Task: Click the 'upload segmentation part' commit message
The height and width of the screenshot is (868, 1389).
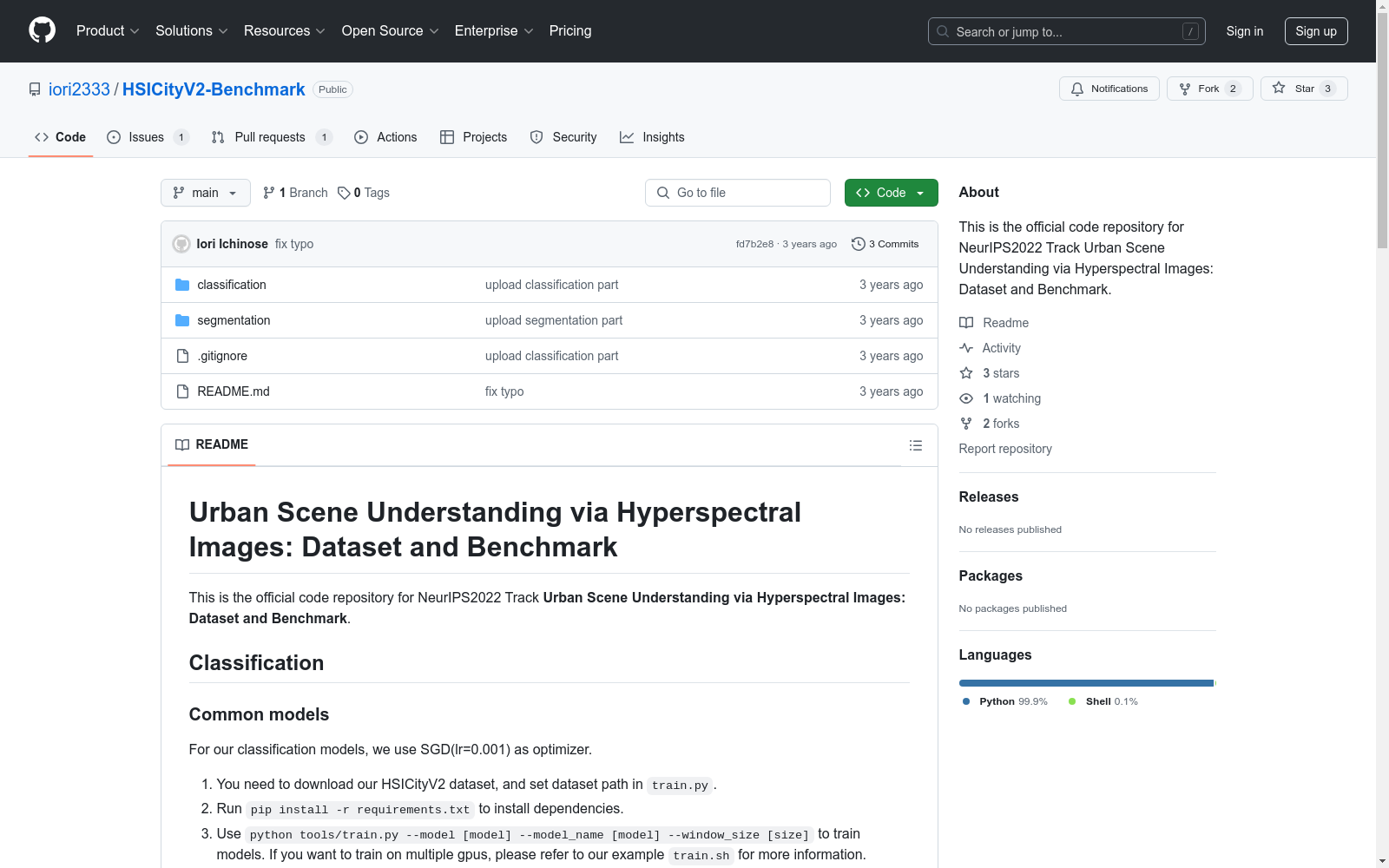Action: tap(554, 320)
